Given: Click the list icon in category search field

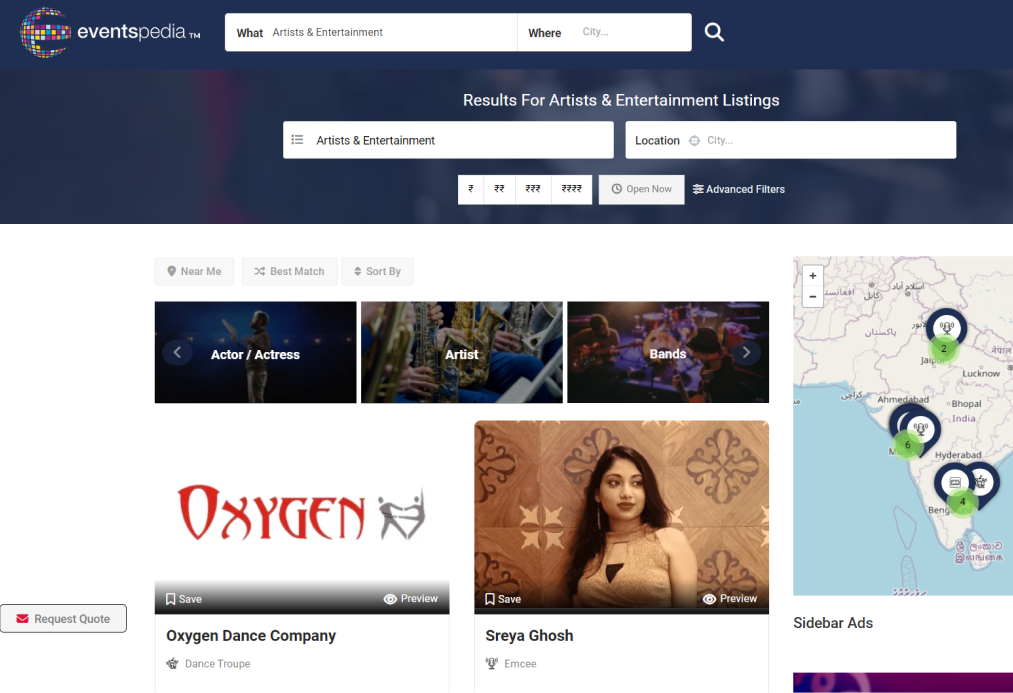Looking at the screenshot, I should 298,139.
